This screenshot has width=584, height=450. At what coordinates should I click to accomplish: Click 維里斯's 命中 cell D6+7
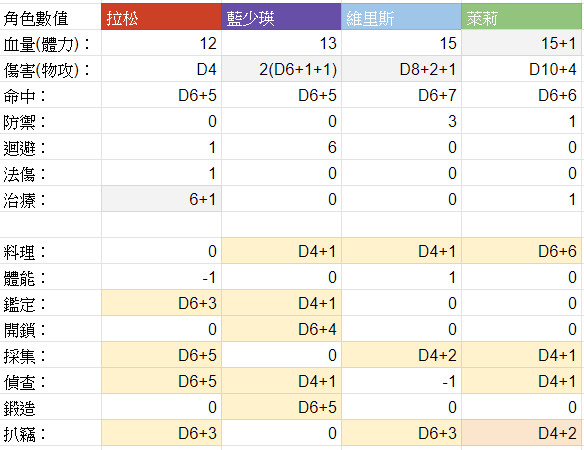tap(401, 95)
